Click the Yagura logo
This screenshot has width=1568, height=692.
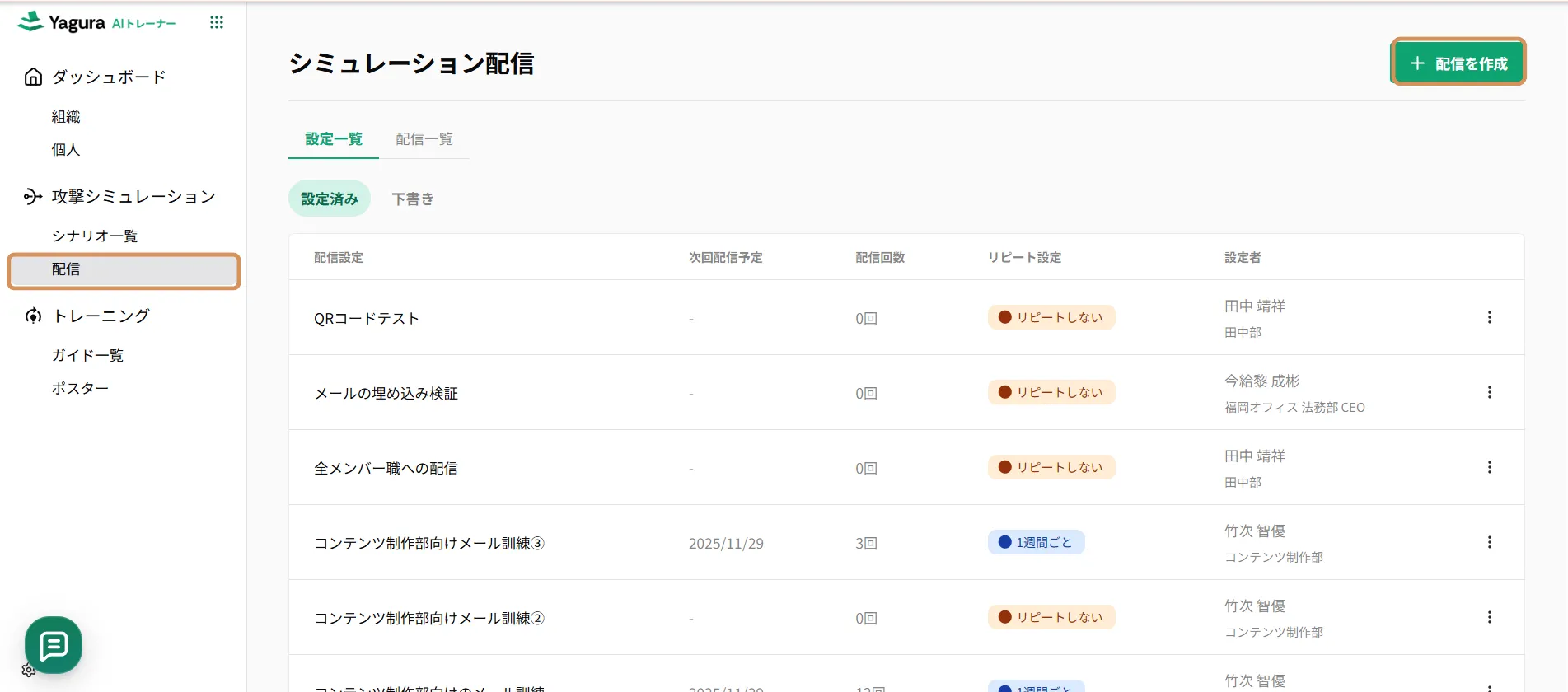point(63,22)
